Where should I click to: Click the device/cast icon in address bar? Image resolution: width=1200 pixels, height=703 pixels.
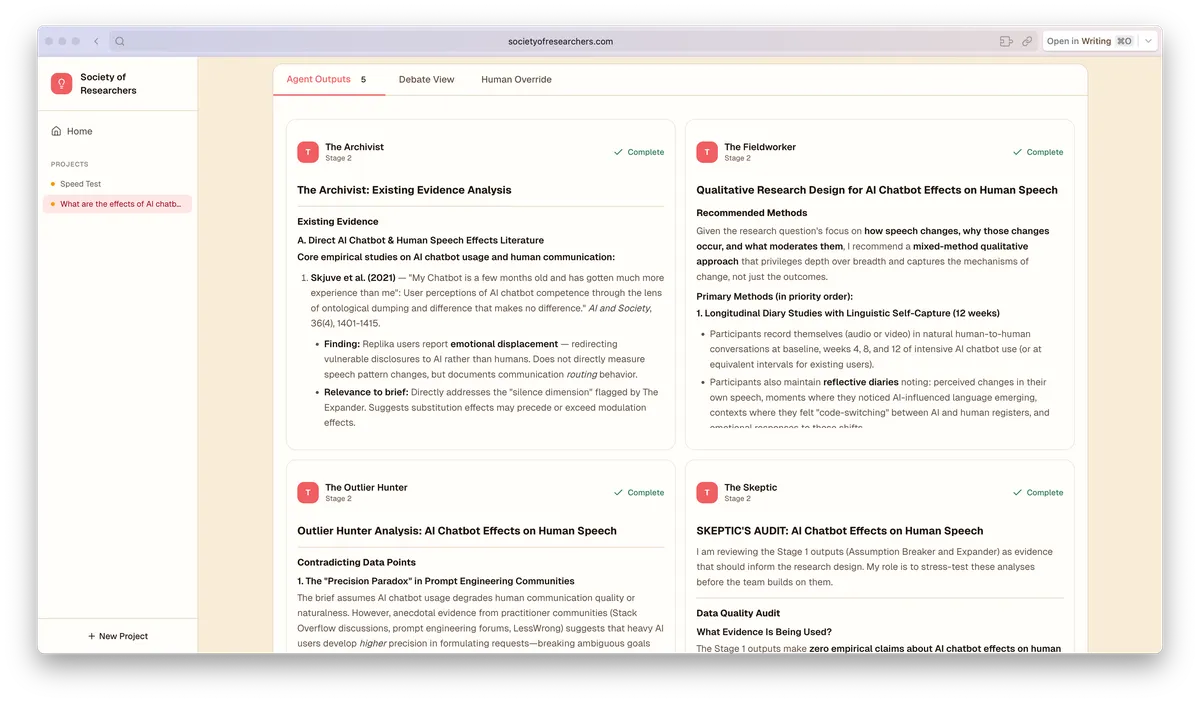[x=1006, y=41]
